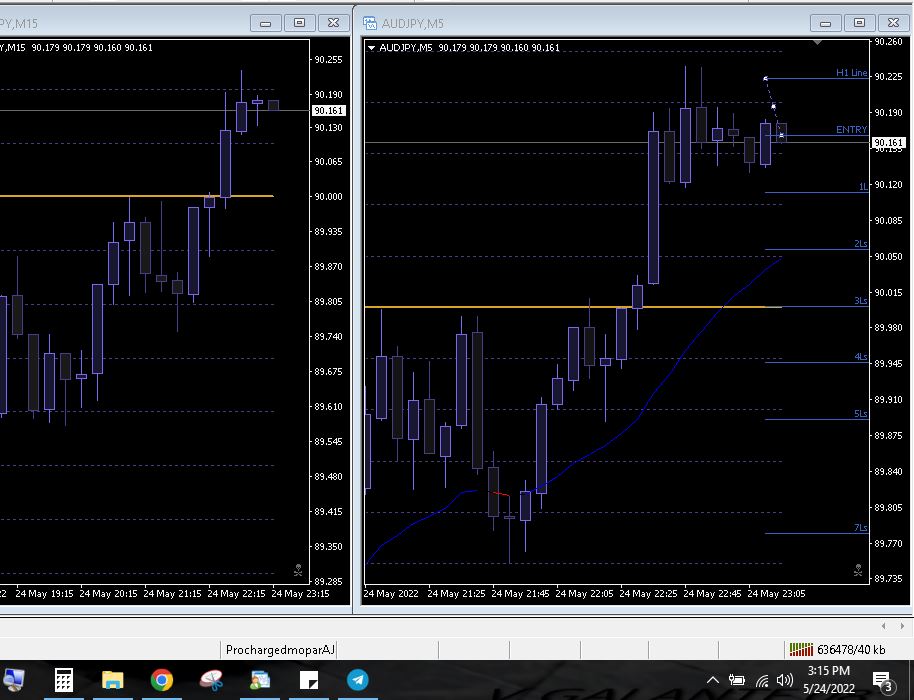The image size is (914, 700).
Task: Open the Wi-Fi network tray icon
Action: (762, 680)
